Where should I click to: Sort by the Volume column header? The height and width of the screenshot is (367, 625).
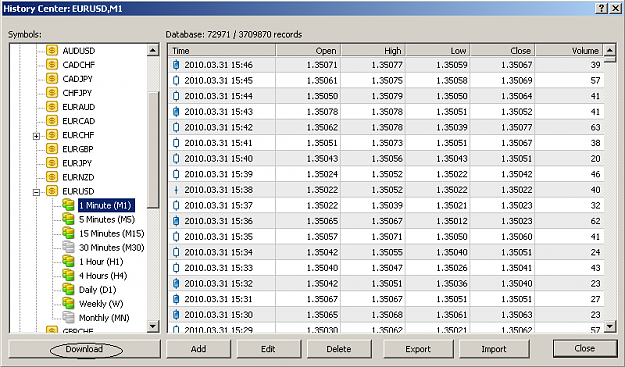pyautogui.click(x=569, y=50)
